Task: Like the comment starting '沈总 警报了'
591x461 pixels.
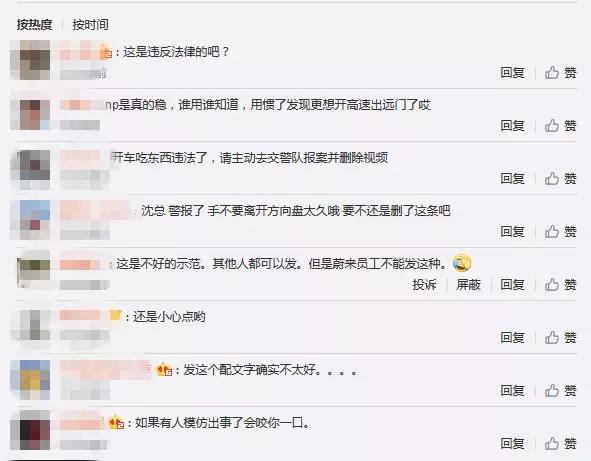Action: [560, 231]
